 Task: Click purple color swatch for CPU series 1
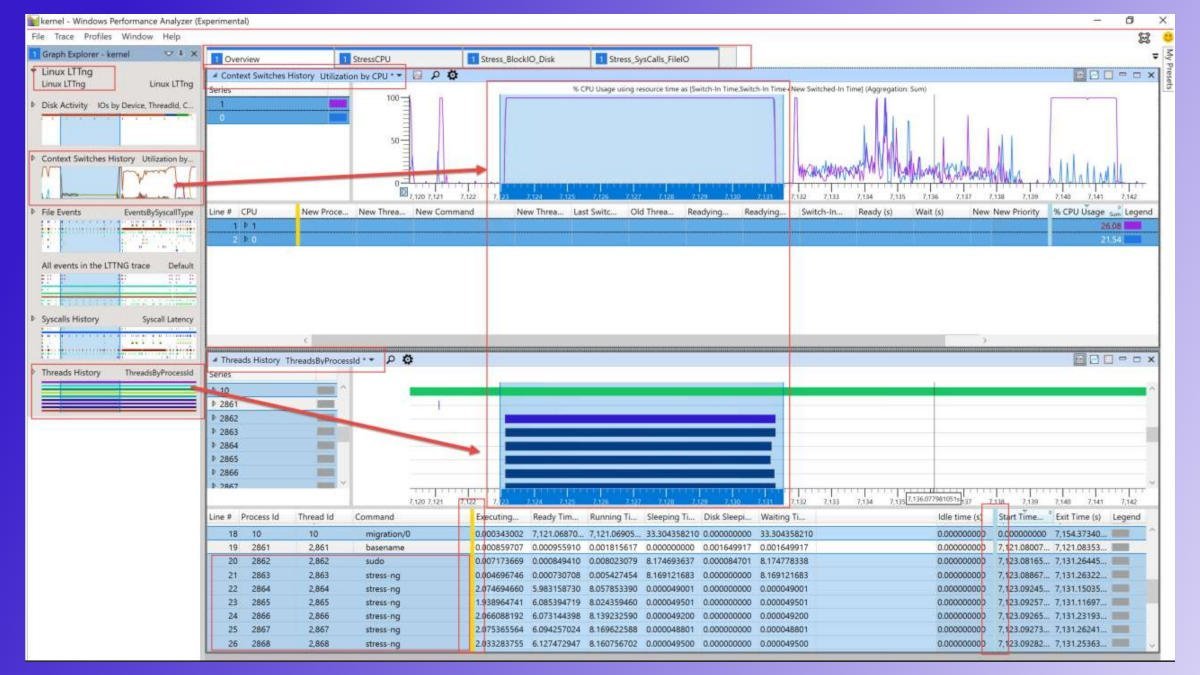(x=337, y=103)
